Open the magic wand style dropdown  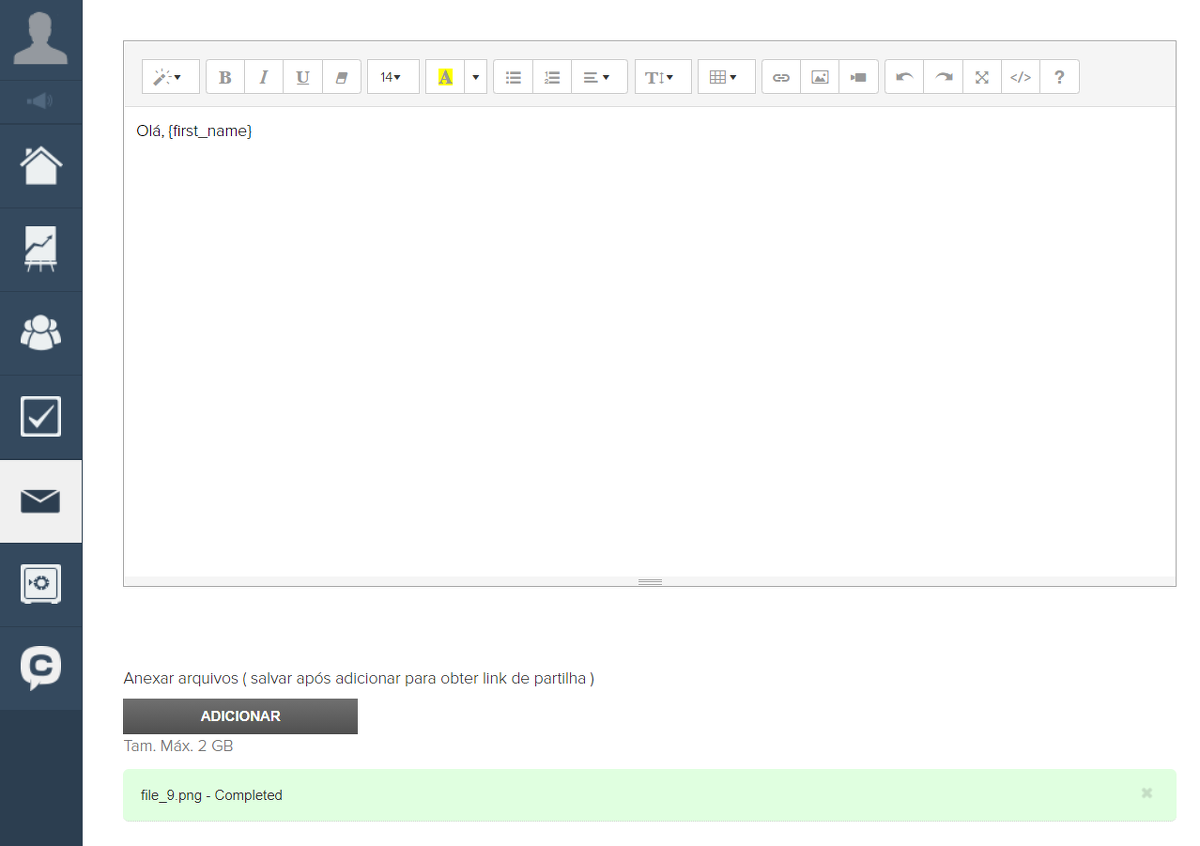coord(170,77)
